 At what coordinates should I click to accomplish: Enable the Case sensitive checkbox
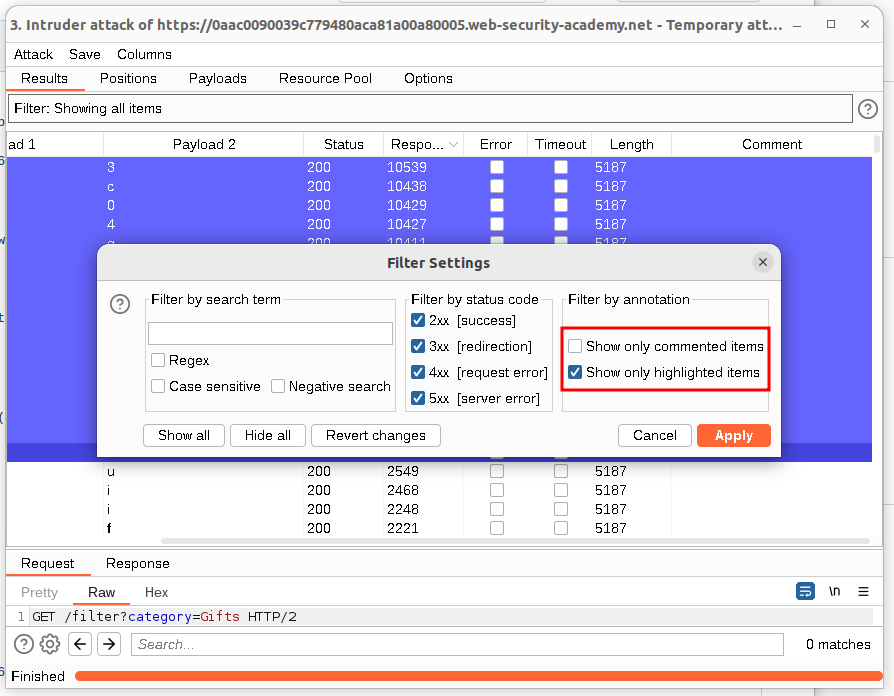pyautogui.click(x=158, y=386)
